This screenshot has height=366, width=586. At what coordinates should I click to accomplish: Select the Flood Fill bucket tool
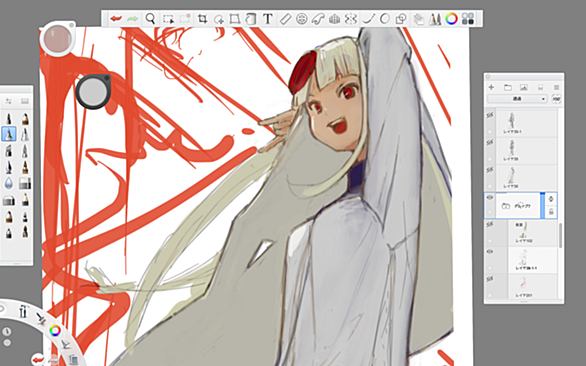pos(251,19)
